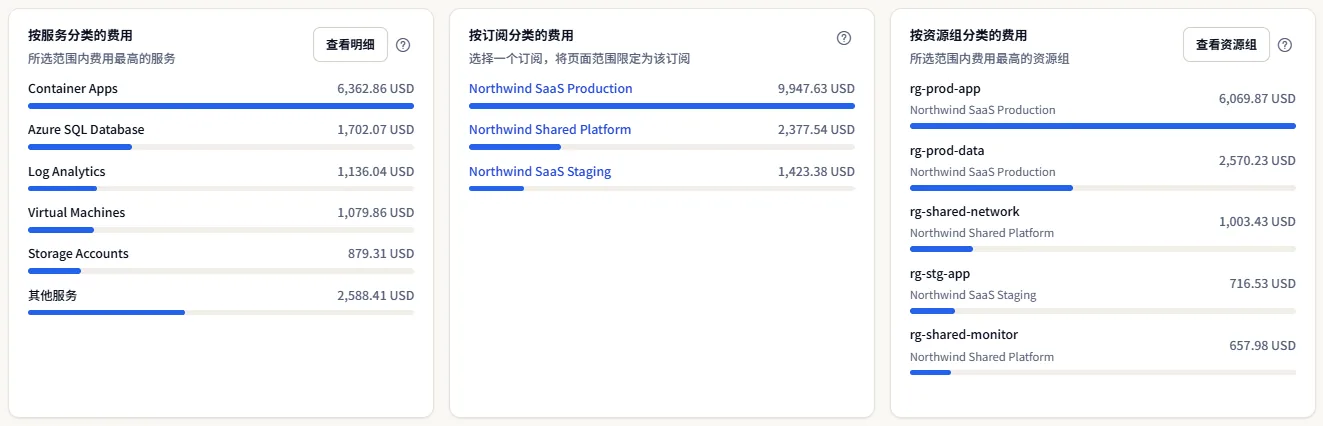Select the rg-shared-network resource group name

965,212
